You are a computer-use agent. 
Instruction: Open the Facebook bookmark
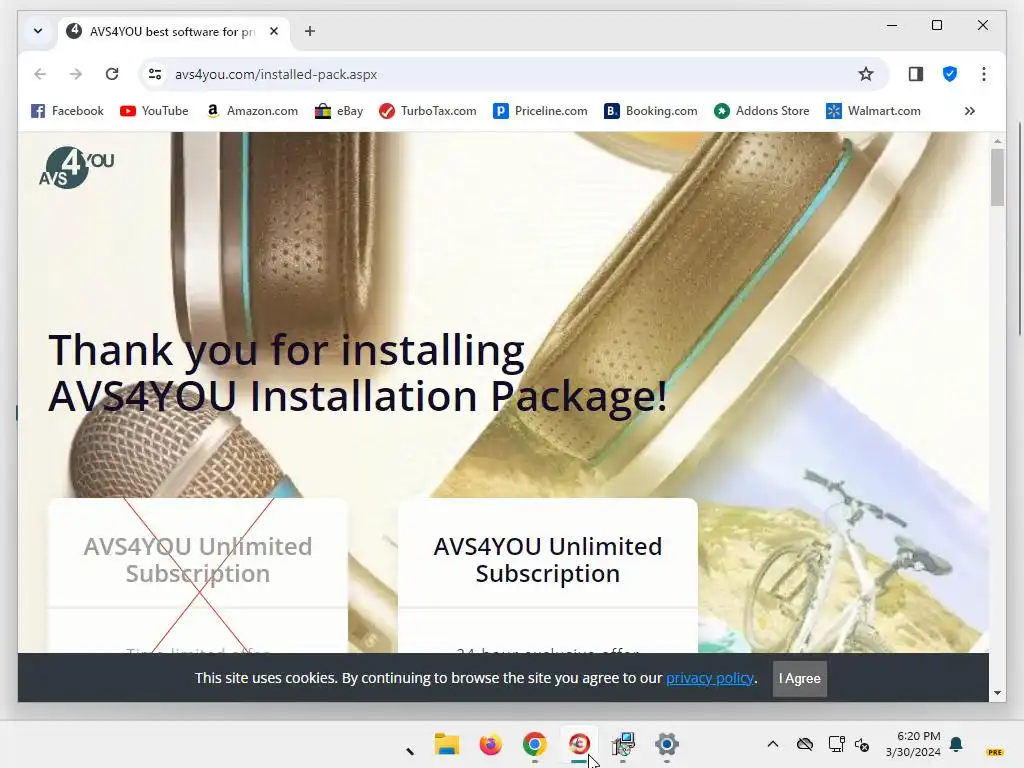click(x=67, y=111)
